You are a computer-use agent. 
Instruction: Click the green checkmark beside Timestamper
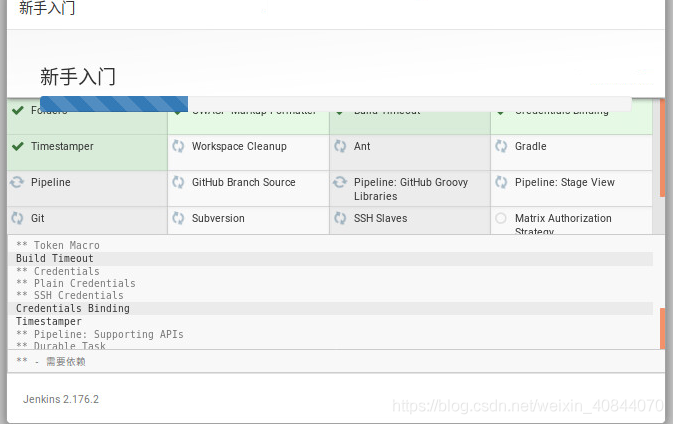coord(17,146)
